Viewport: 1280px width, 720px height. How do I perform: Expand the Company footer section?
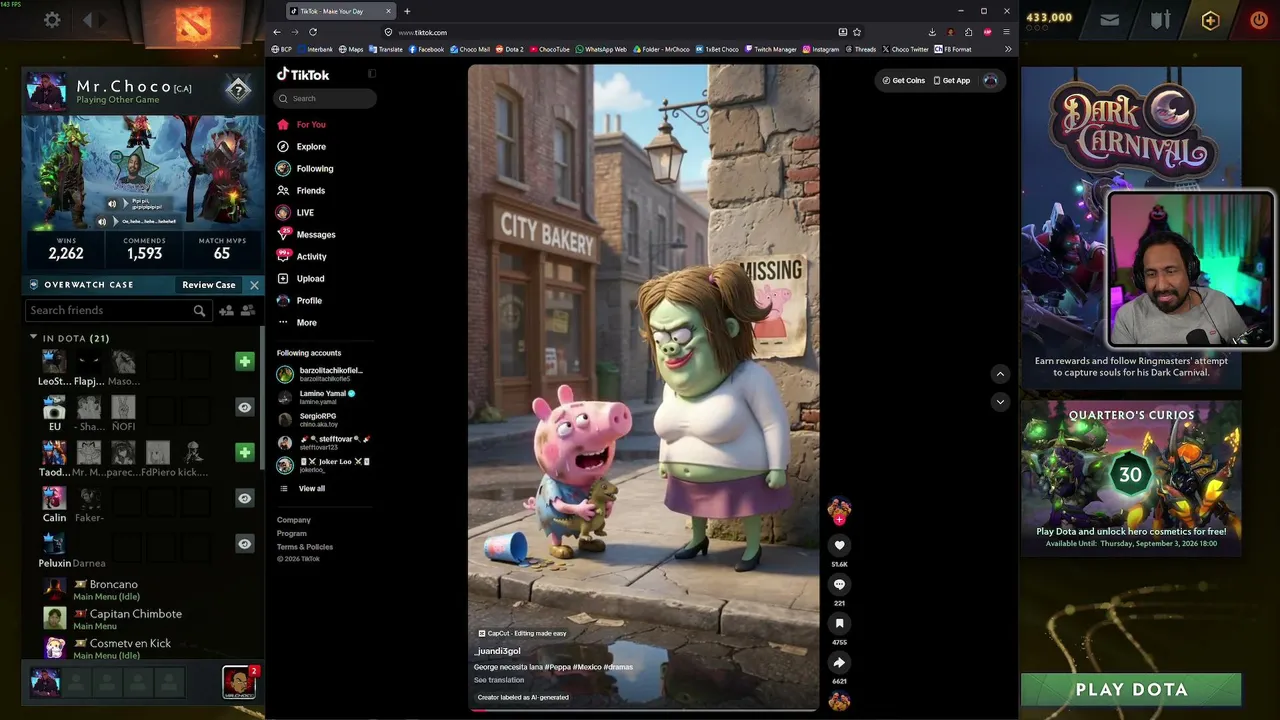[294, 520]
